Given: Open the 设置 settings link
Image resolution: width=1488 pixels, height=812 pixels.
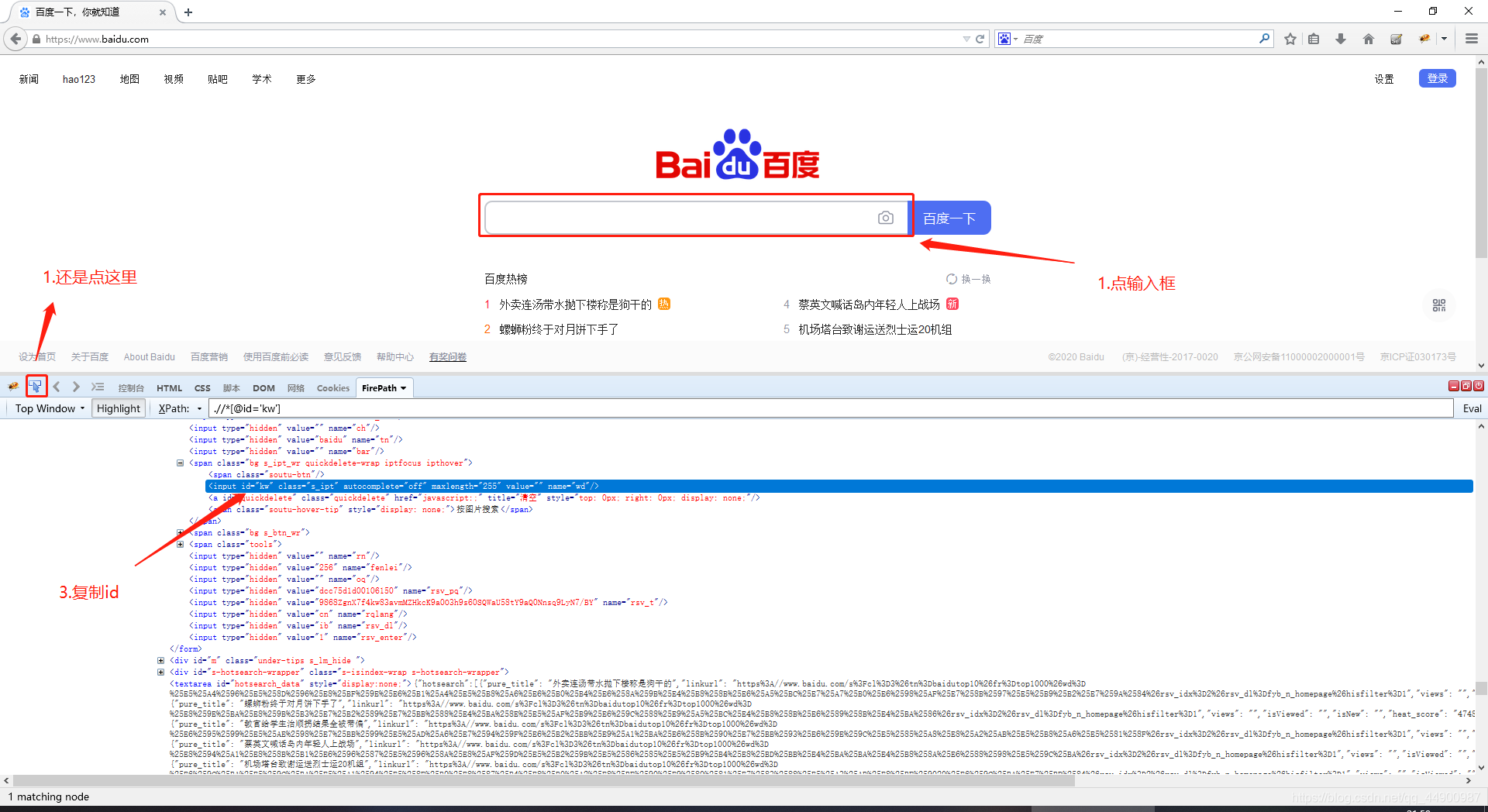Looking at the screenshot, I should point(1384,79).
